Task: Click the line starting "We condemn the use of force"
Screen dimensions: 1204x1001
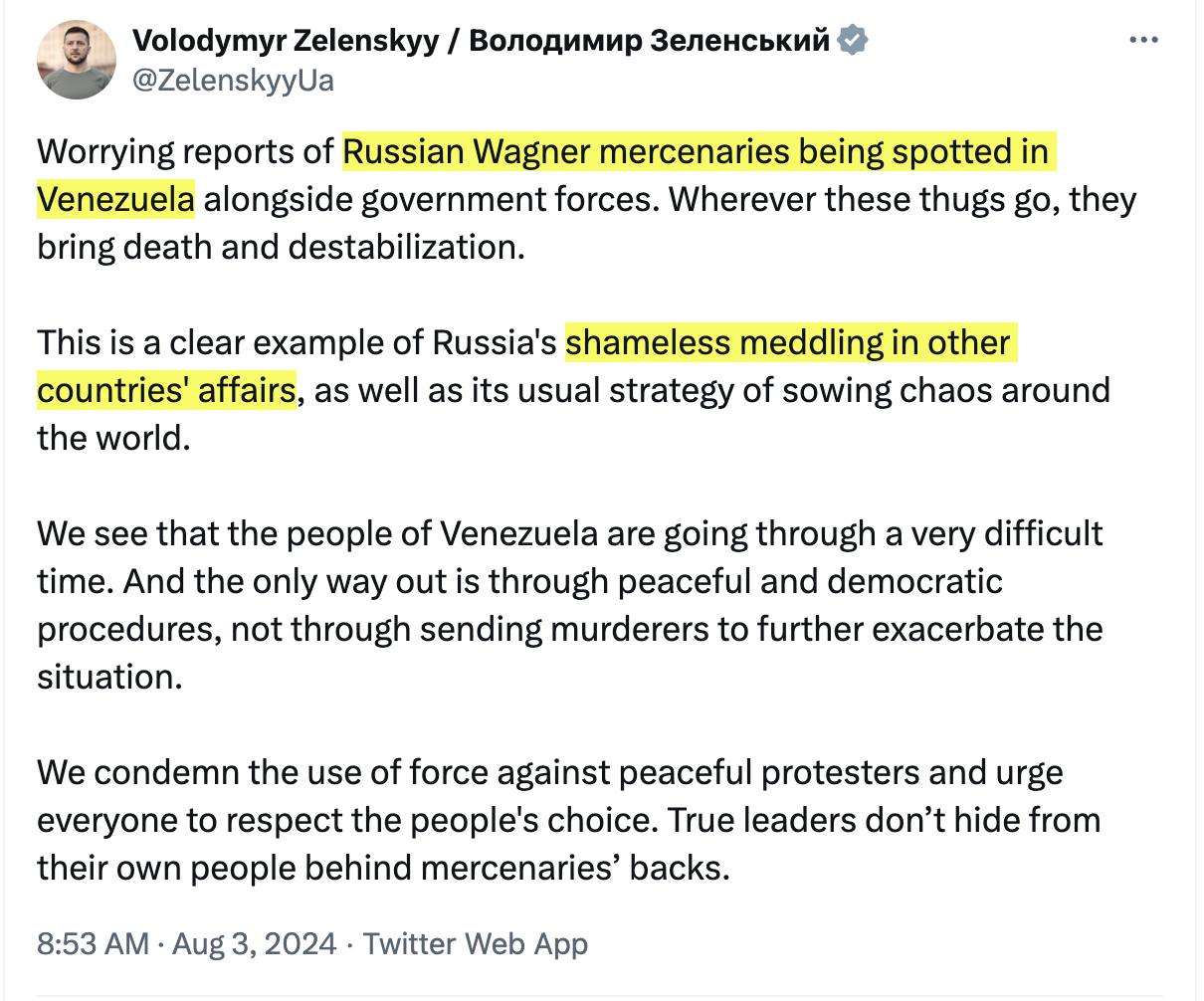Action: [549, 773]
